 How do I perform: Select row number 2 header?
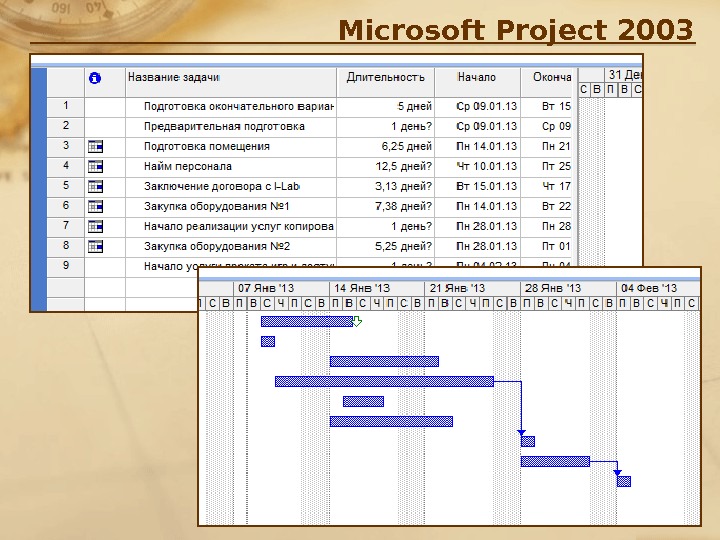pos(66,126)
